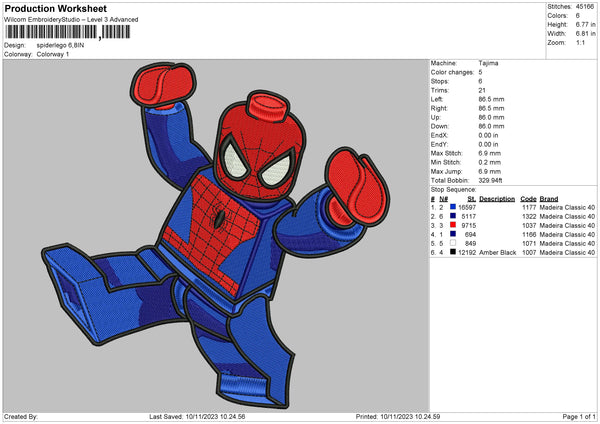Screen dimensions: 600x424
Task: Click the Brand column header
Action: (x=548, y=198)
